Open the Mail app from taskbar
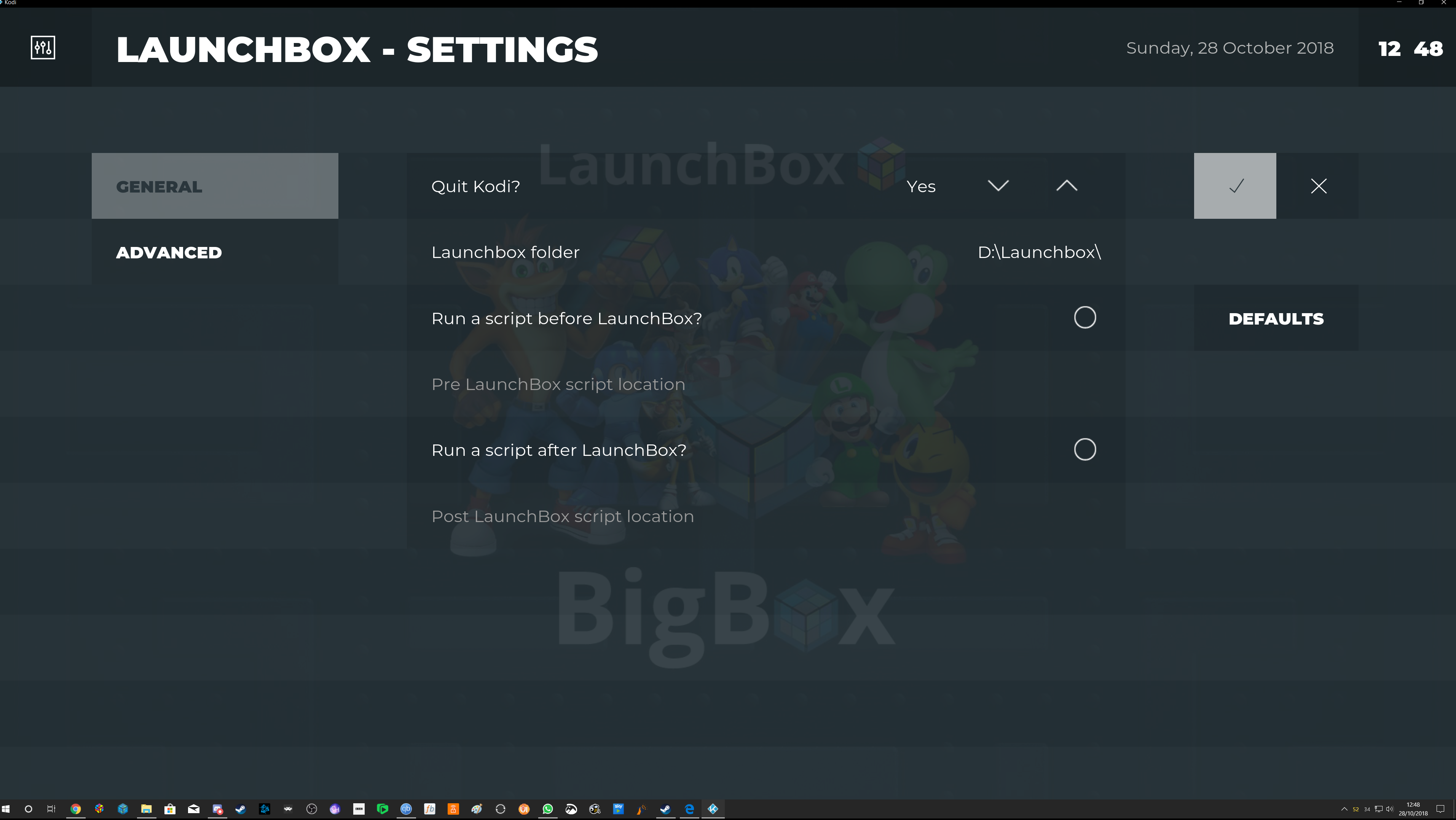The image size is (1456, 820). [x=193, y=809]
